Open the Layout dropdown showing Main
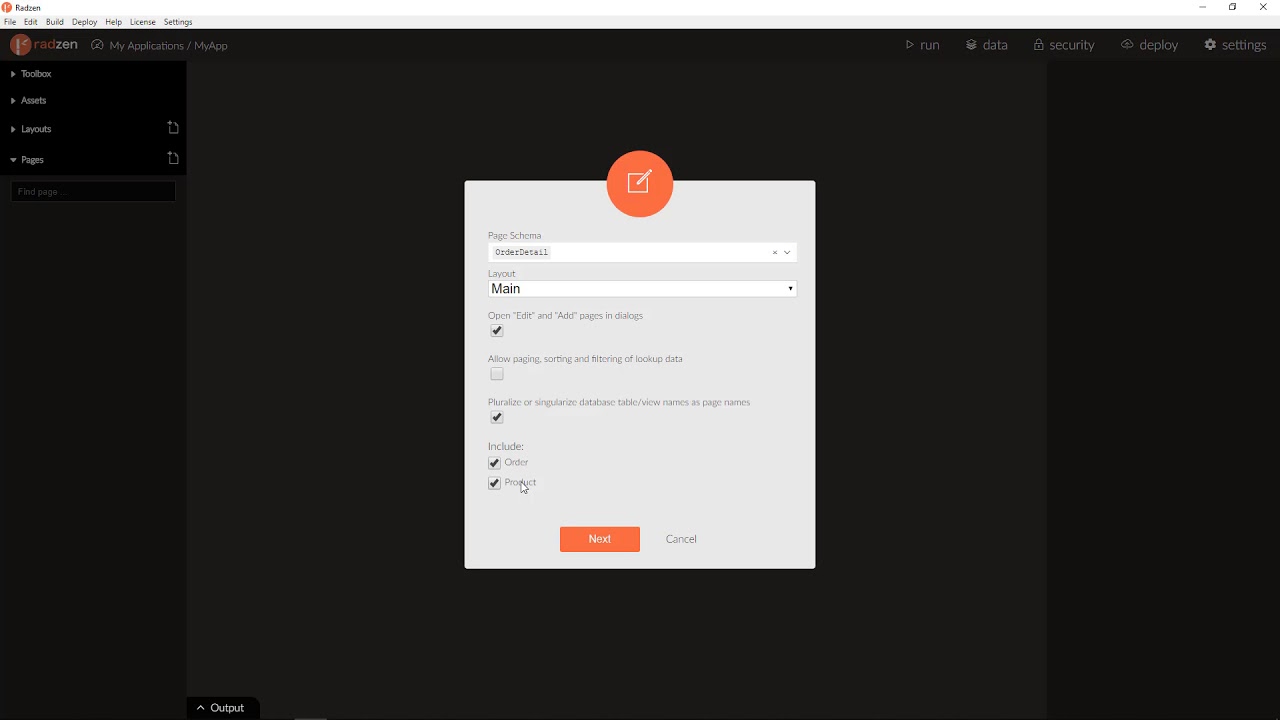Viewport: 1280px width, 720px height. click(642, 289)
